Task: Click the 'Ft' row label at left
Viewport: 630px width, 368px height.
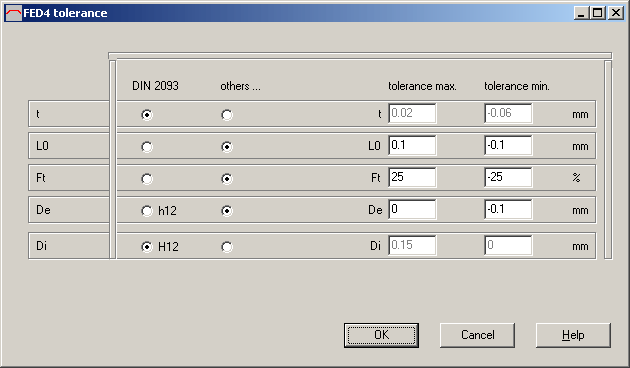Action: pos(41,178)
